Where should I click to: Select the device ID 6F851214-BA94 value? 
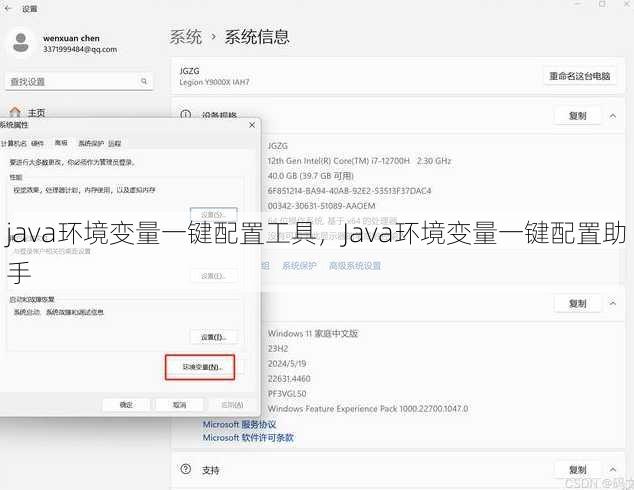click(349, 191)
